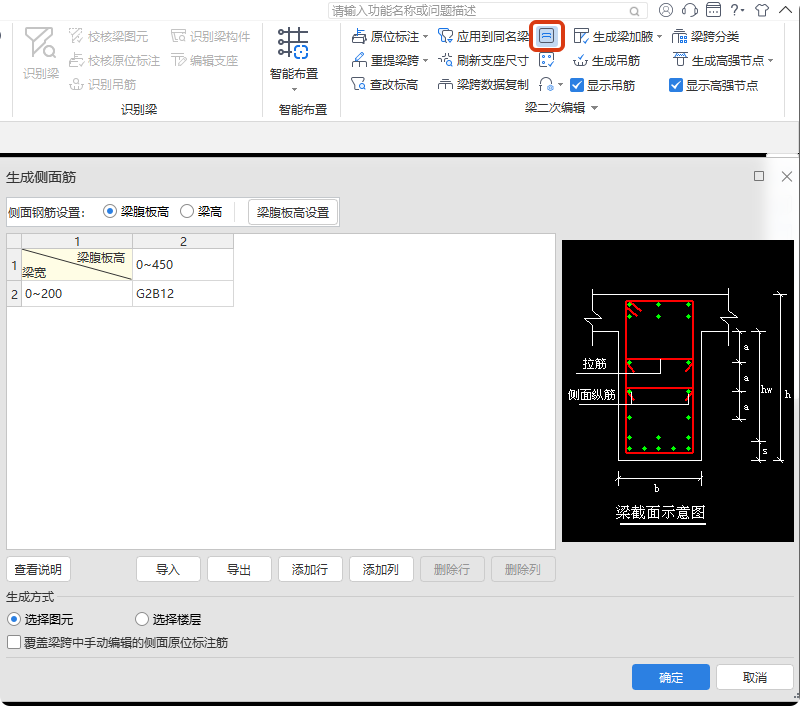800x706 pixels.
Task: Expand the 原位标注 dropdown arrow
Action: coord(425,37)
